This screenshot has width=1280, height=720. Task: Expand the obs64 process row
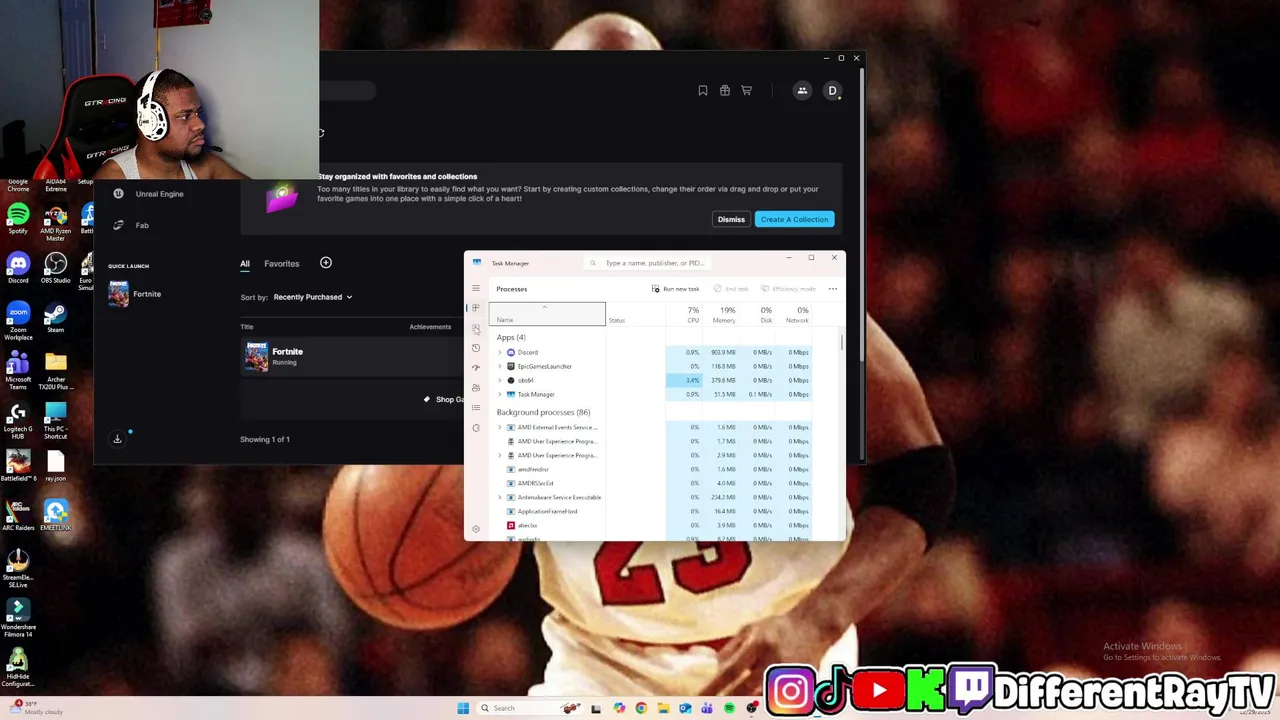[500, 381]
